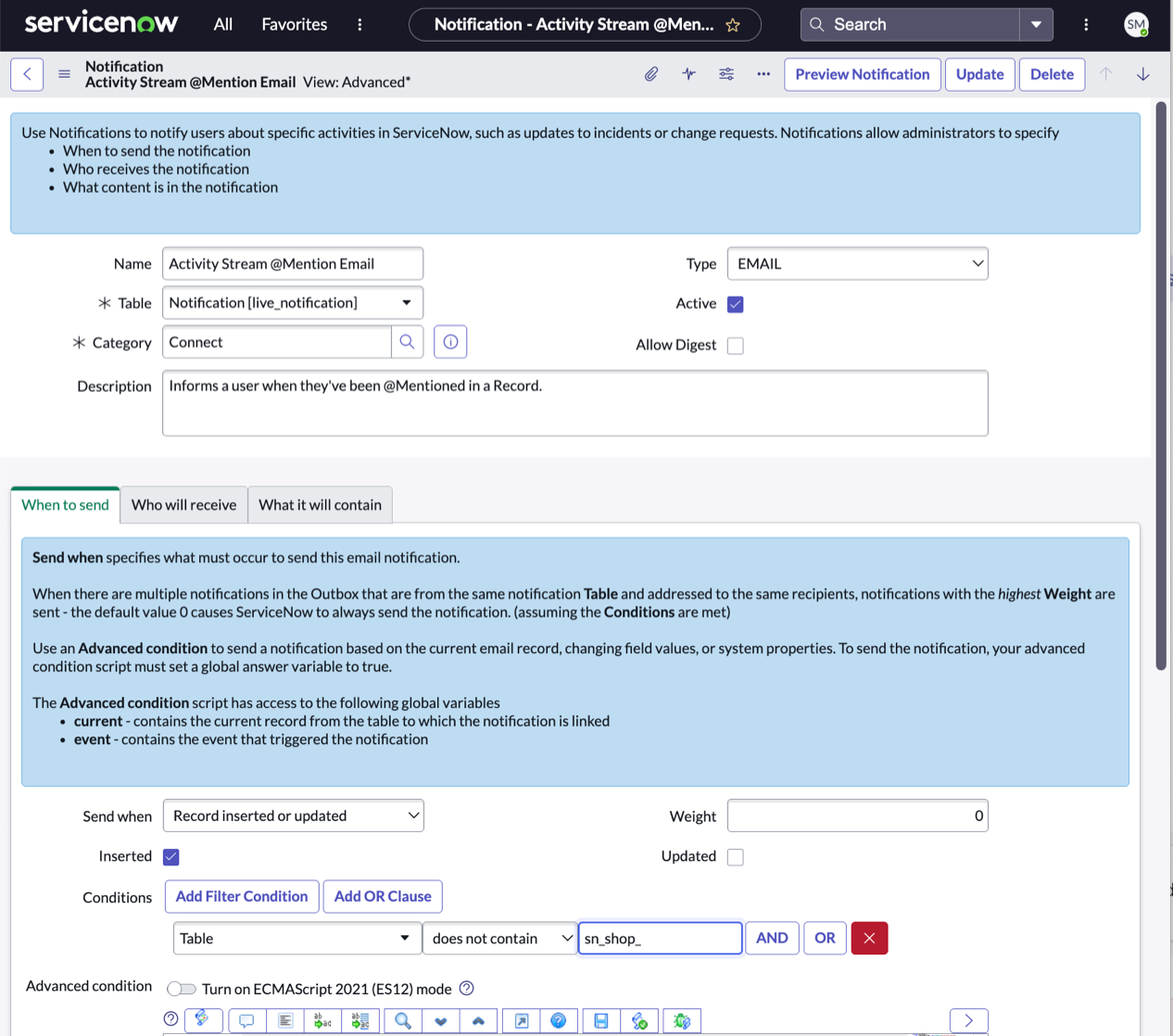
Task: Click the Description text area
Action: click(x=575, y=403)
